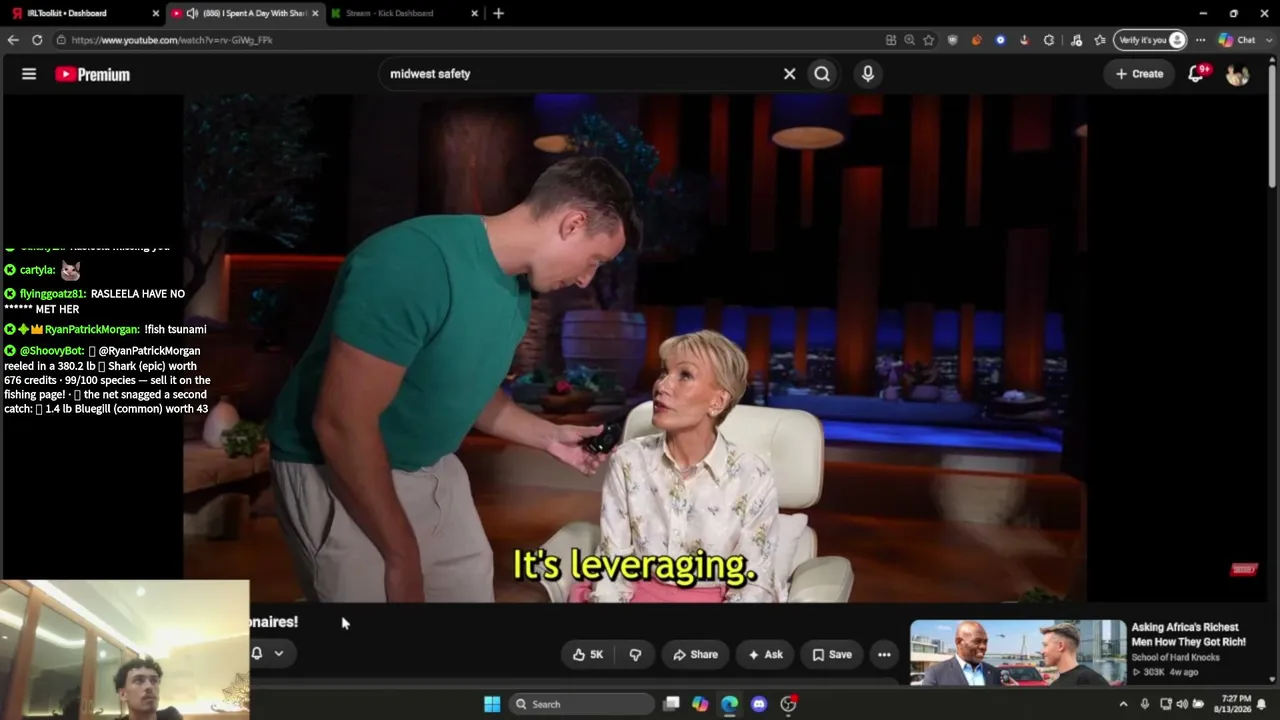Open the YouTube account avatar menu
Image resolution: width=1280 pixels, height=720 pixels.
click(x=1238, y=74)
